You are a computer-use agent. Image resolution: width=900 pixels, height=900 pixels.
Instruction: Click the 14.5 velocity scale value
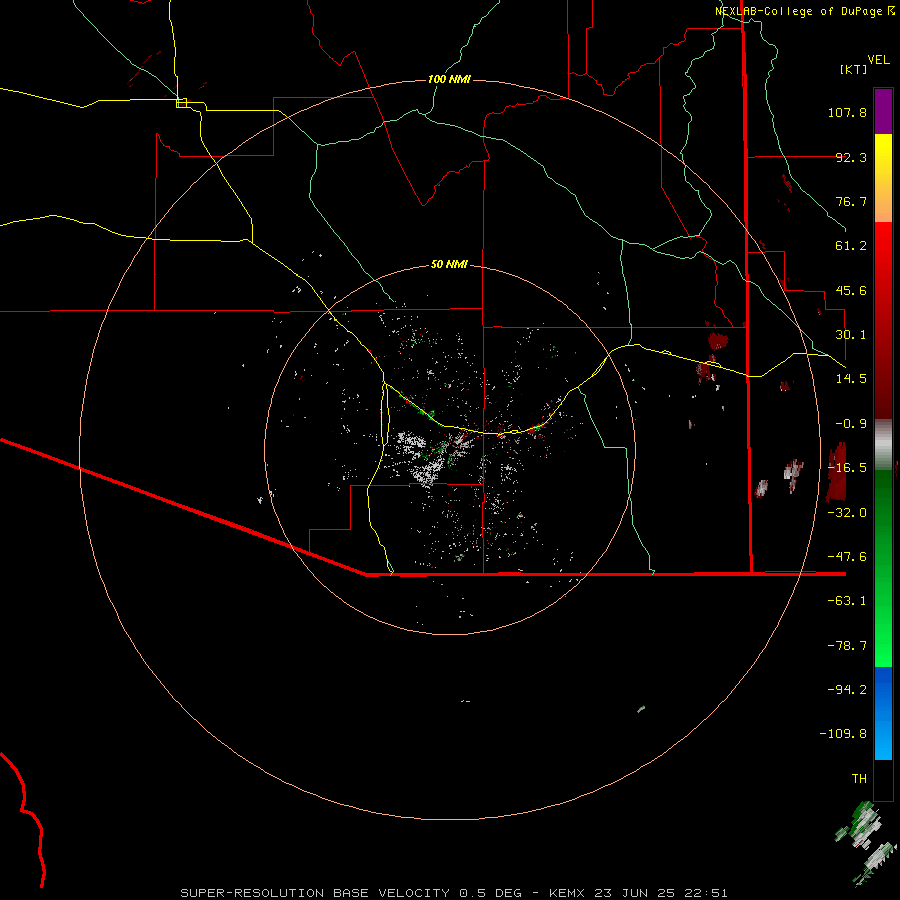pyautogui.click(x=851, y=379)
